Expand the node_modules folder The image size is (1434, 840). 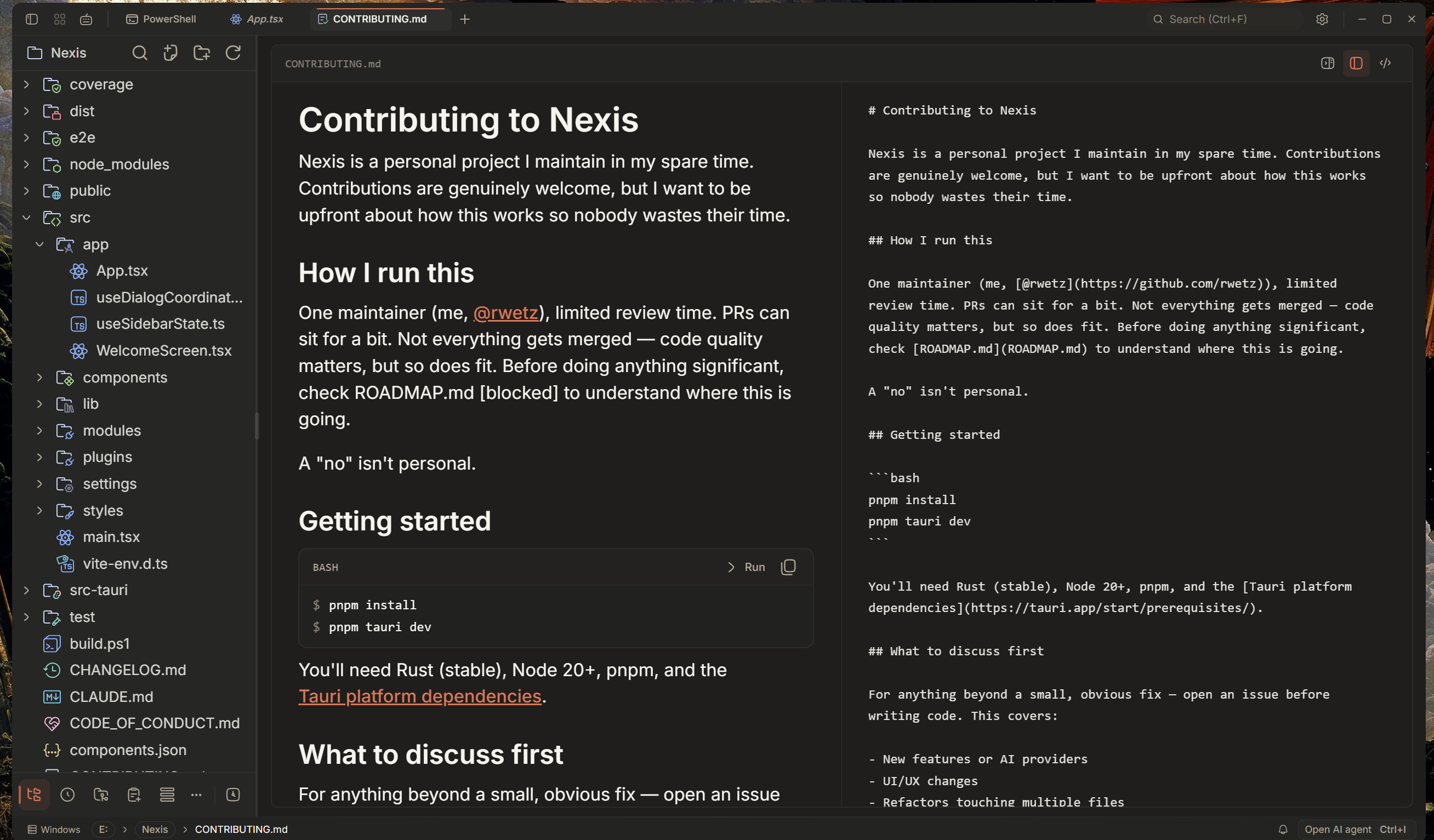pos(26,164)
